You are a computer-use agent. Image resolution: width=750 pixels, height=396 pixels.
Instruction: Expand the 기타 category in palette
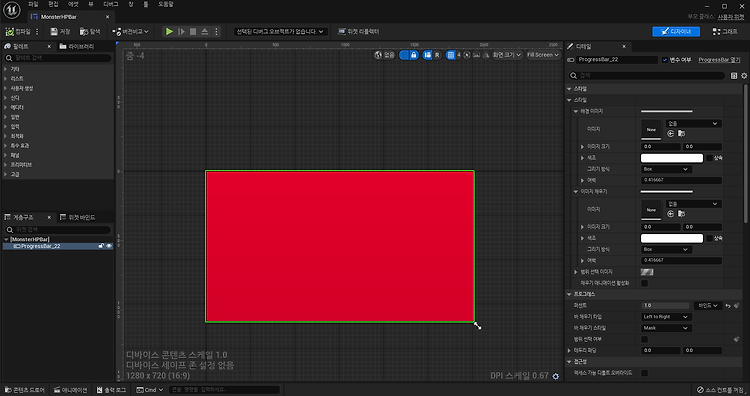(x=6, y=69)
